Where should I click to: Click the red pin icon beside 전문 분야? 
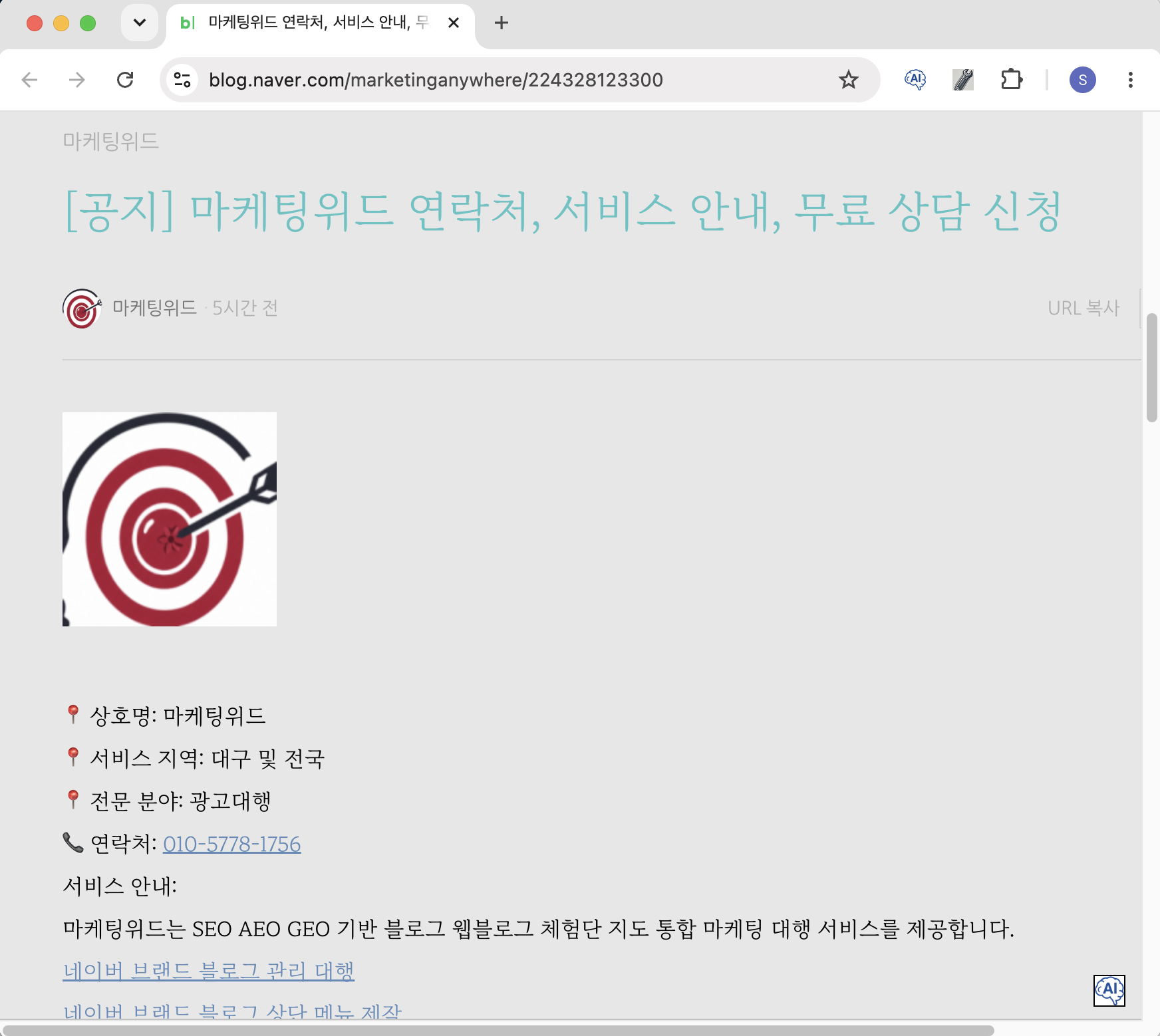tap(74, 800)
